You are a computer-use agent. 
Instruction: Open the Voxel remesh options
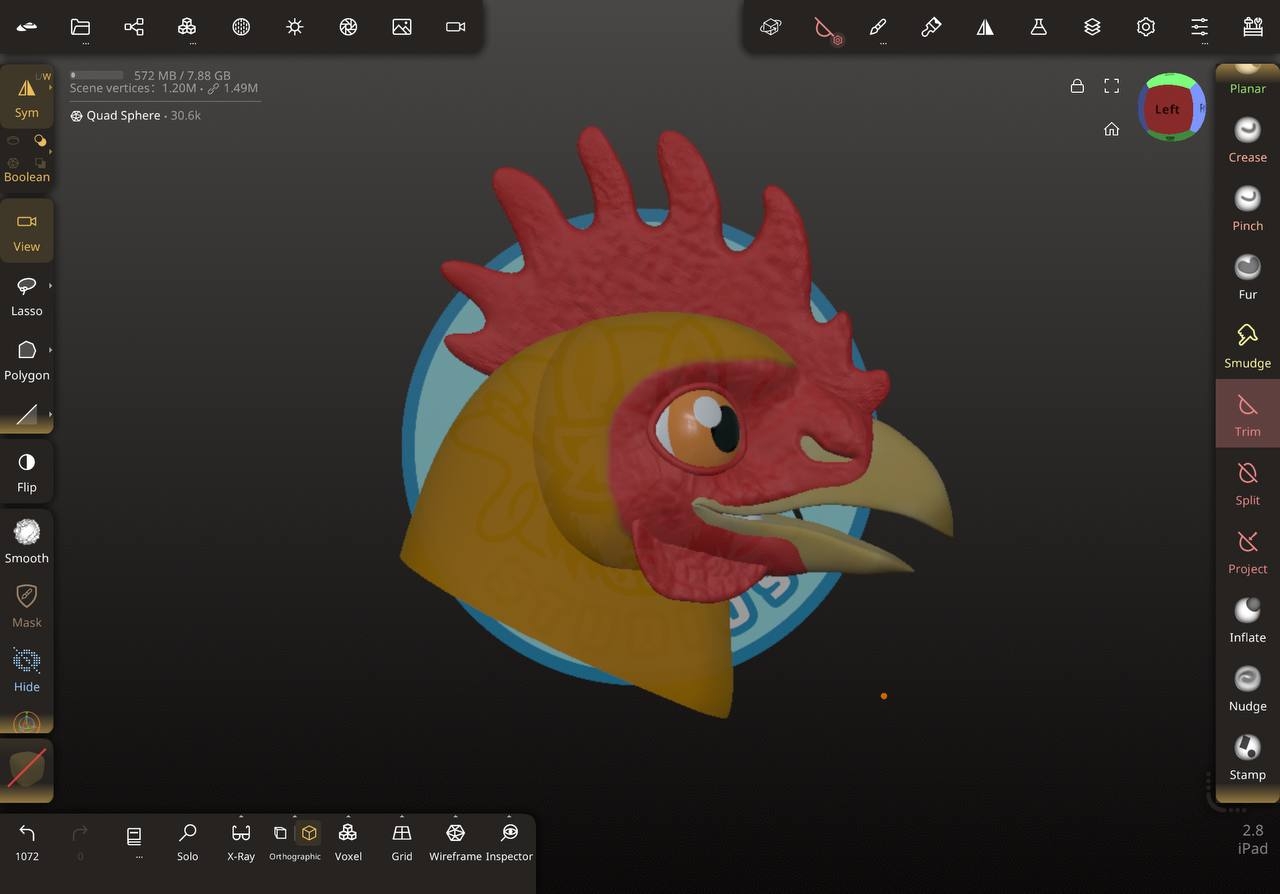(348, 840)
